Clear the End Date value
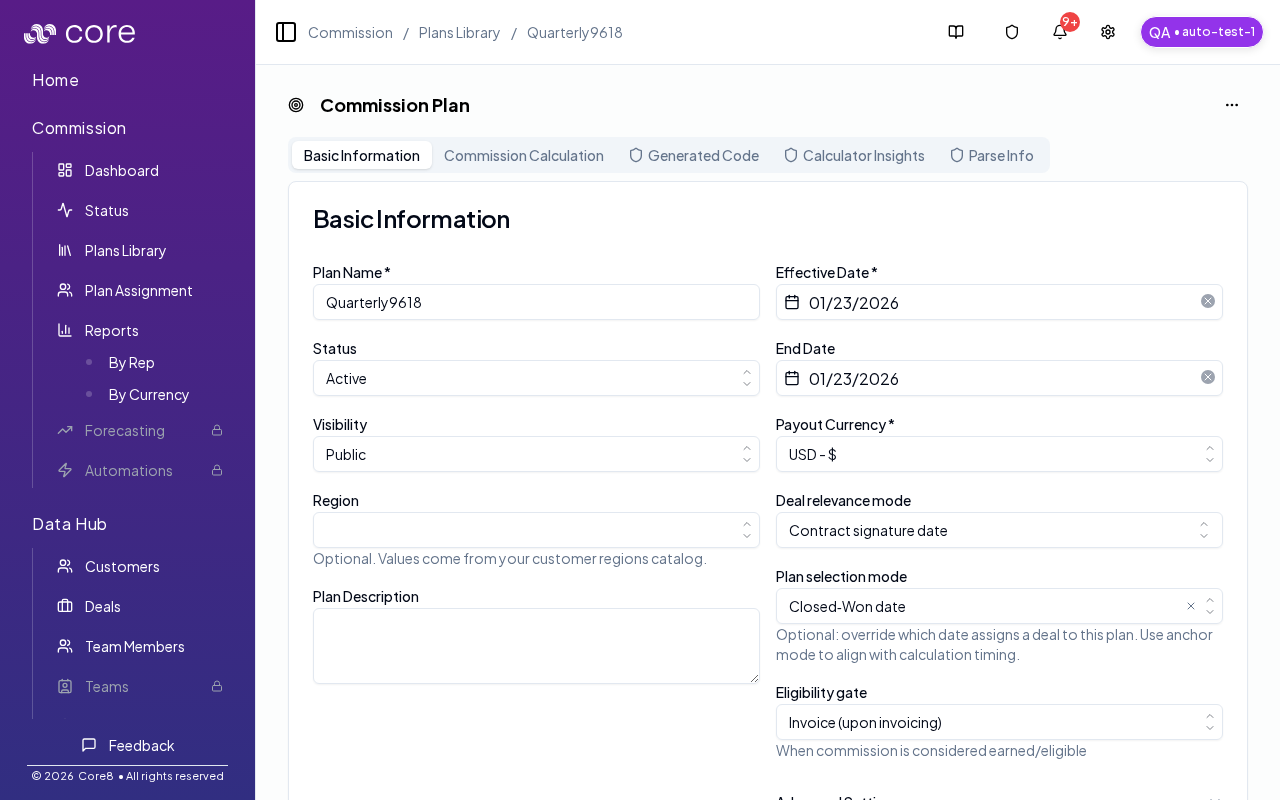This screenshot has height=800, width=1280. [1208, 377]
